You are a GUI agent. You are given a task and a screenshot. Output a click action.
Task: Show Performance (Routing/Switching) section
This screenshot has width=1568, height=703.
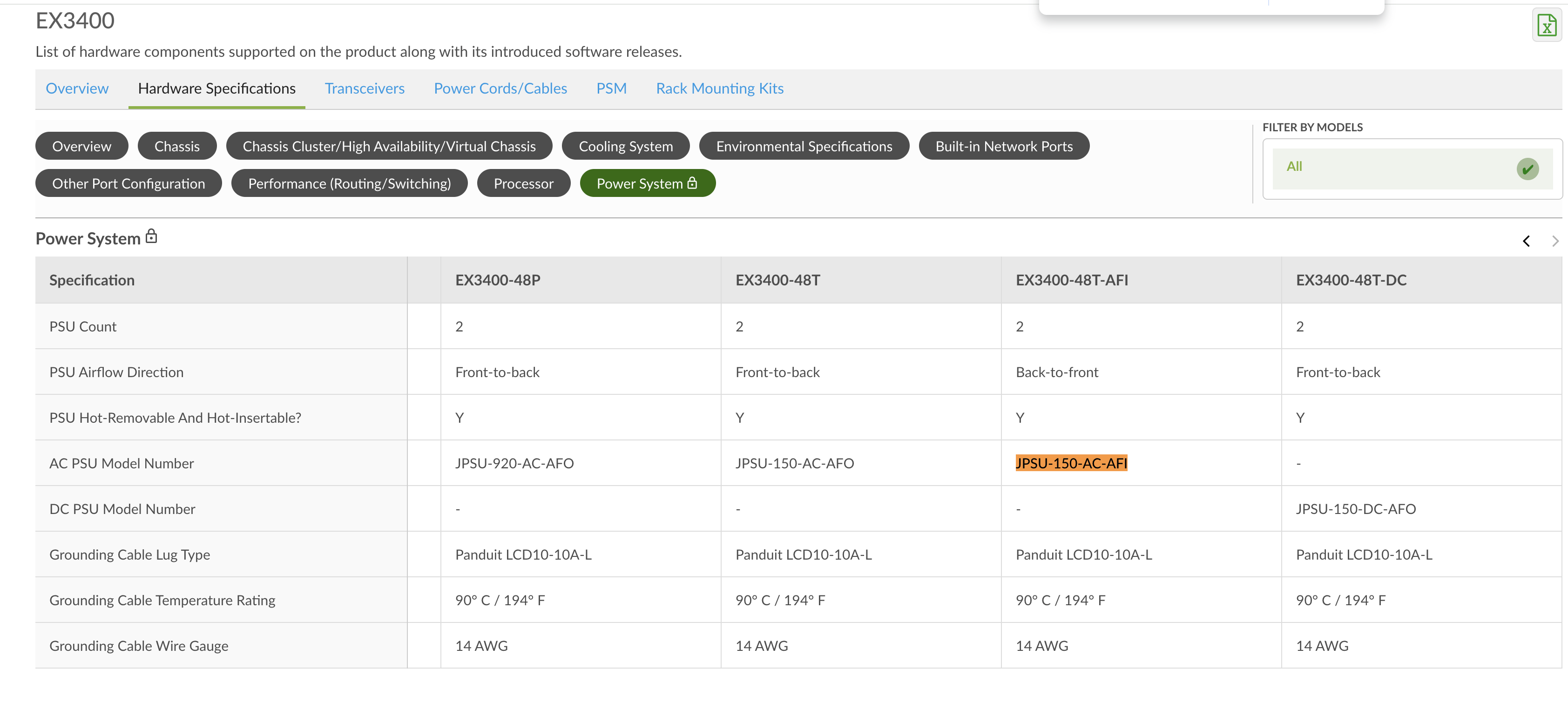(x=349, y=183)
